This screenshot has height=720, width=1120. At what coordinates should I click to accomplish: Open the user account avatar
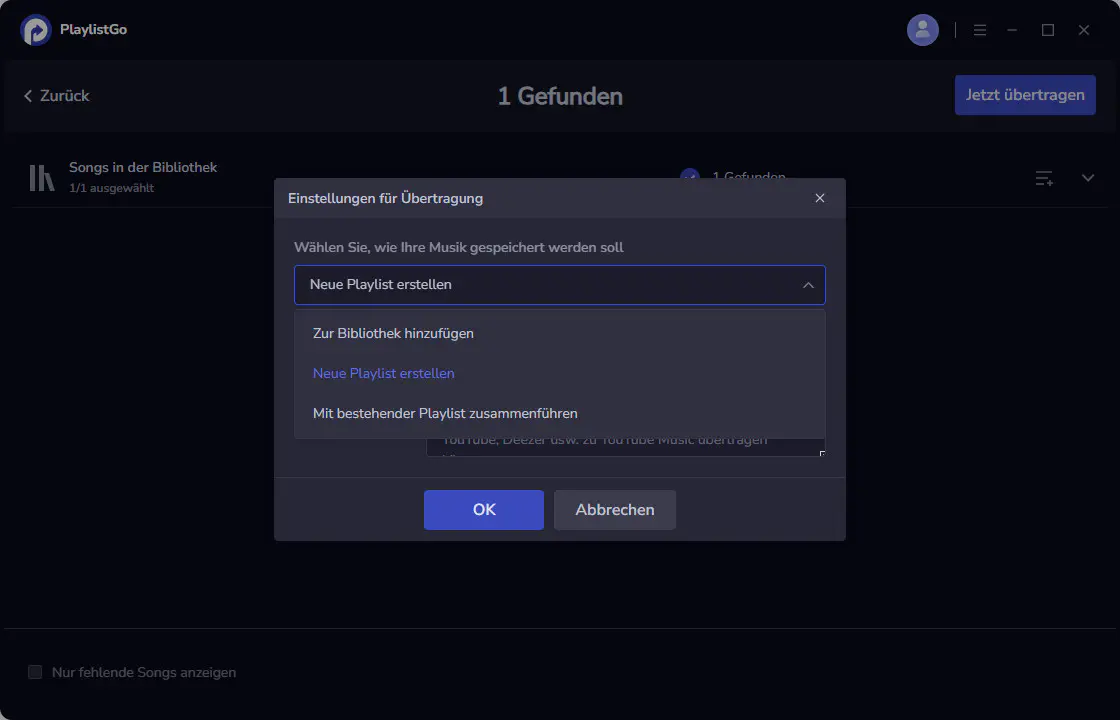point(922,30)
